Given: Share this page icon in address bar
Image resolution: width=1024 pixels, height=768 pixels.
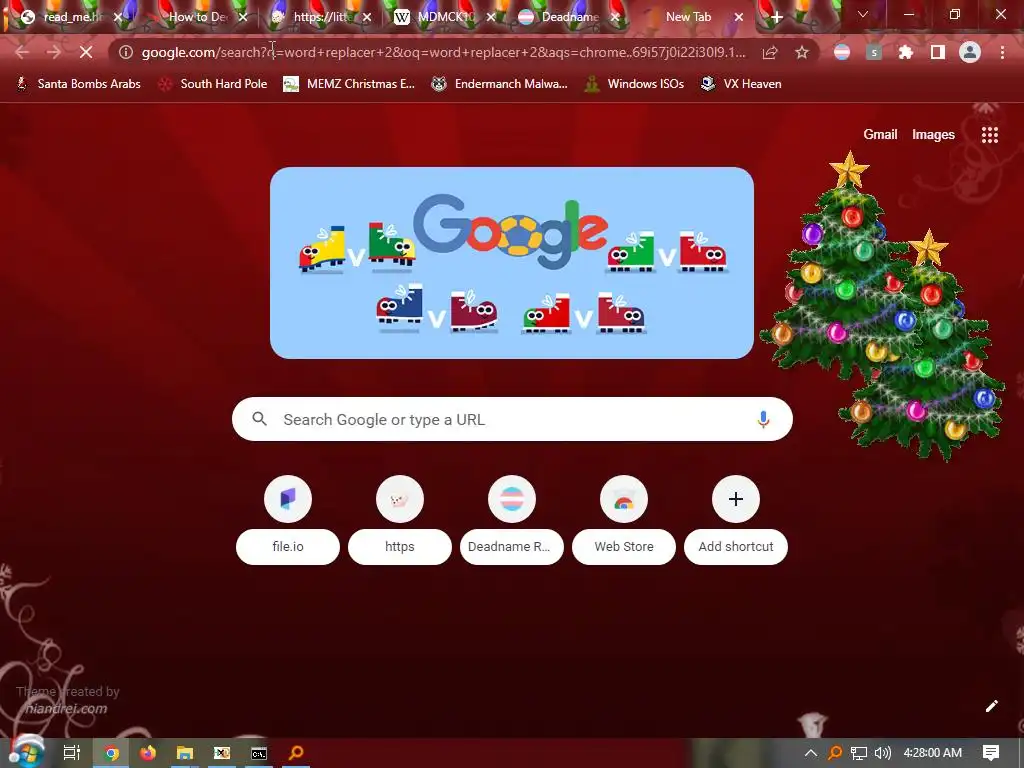Looking at the screenshot, I should click(770, 52).
